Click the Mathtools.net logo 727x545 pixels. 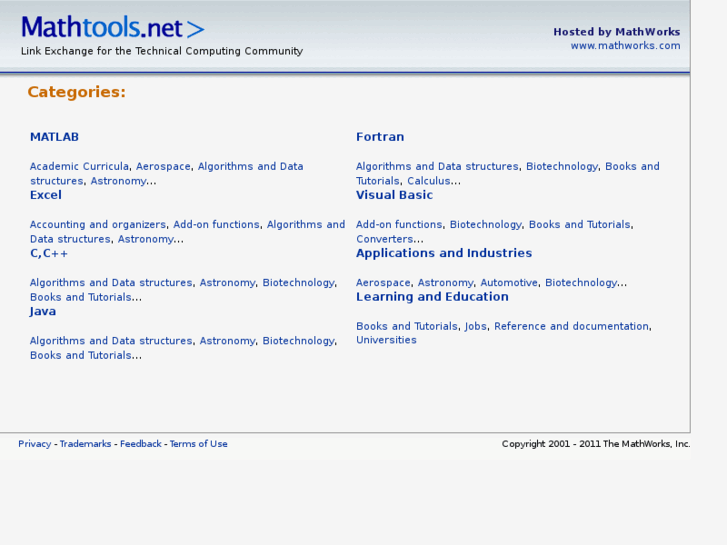112,28
